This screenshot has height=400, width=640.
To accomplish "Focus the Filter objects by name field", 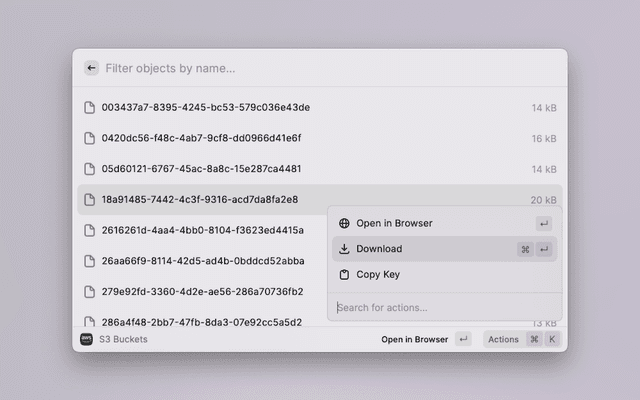I will click(x=300, y=68).
